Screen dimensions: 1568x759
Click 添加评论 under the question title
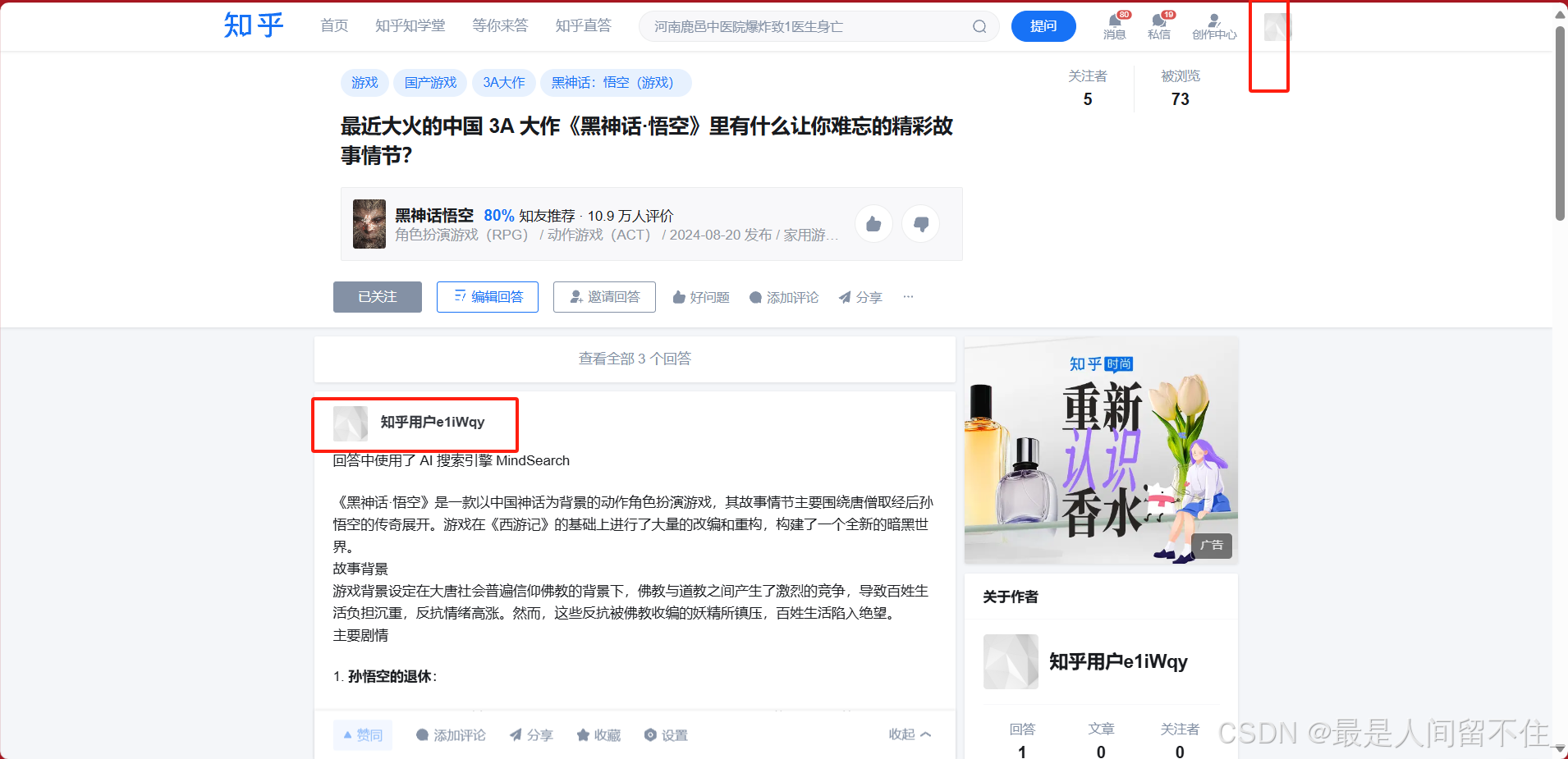point(784,297)
